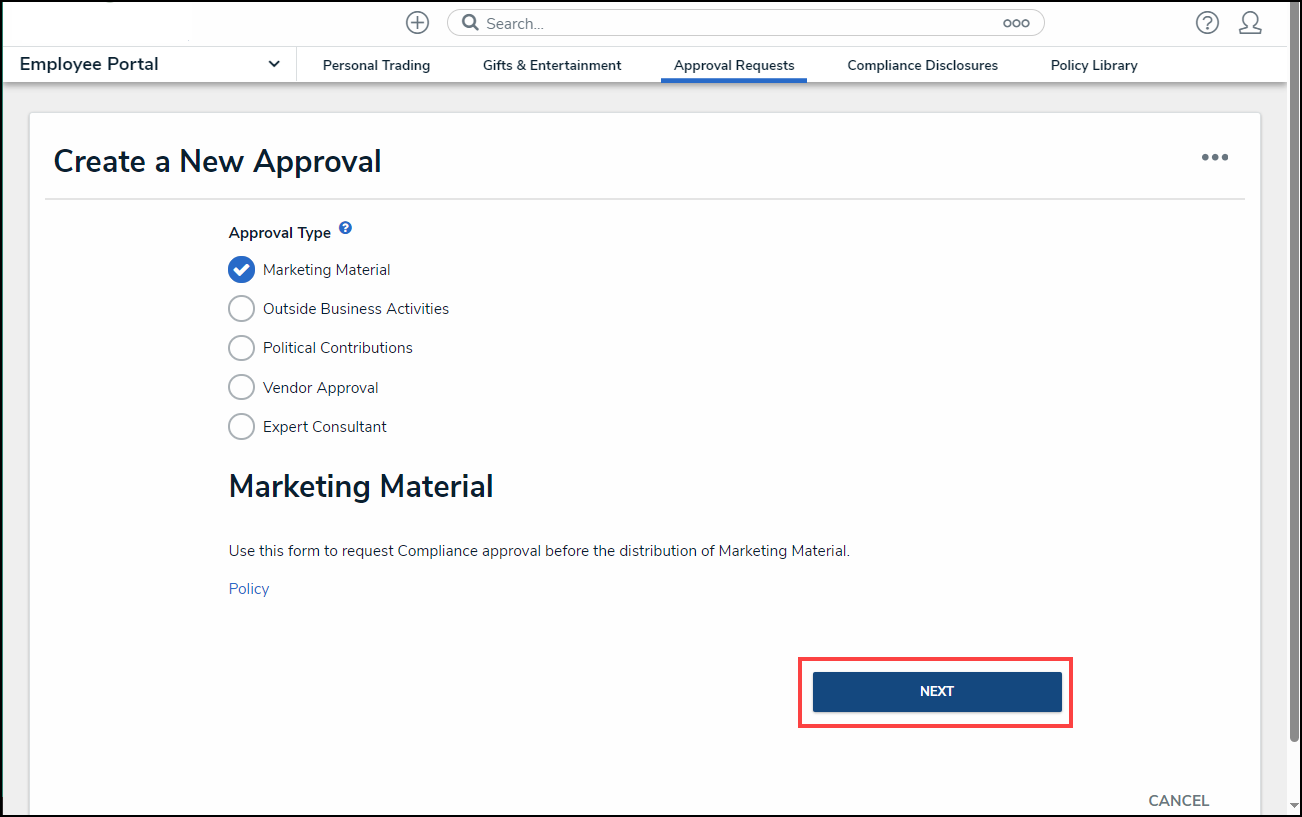Image resolution: width=1302 pixels, height=817 pixels.
Task: Open the three-dot more options menu
Action: [1215, 158]
